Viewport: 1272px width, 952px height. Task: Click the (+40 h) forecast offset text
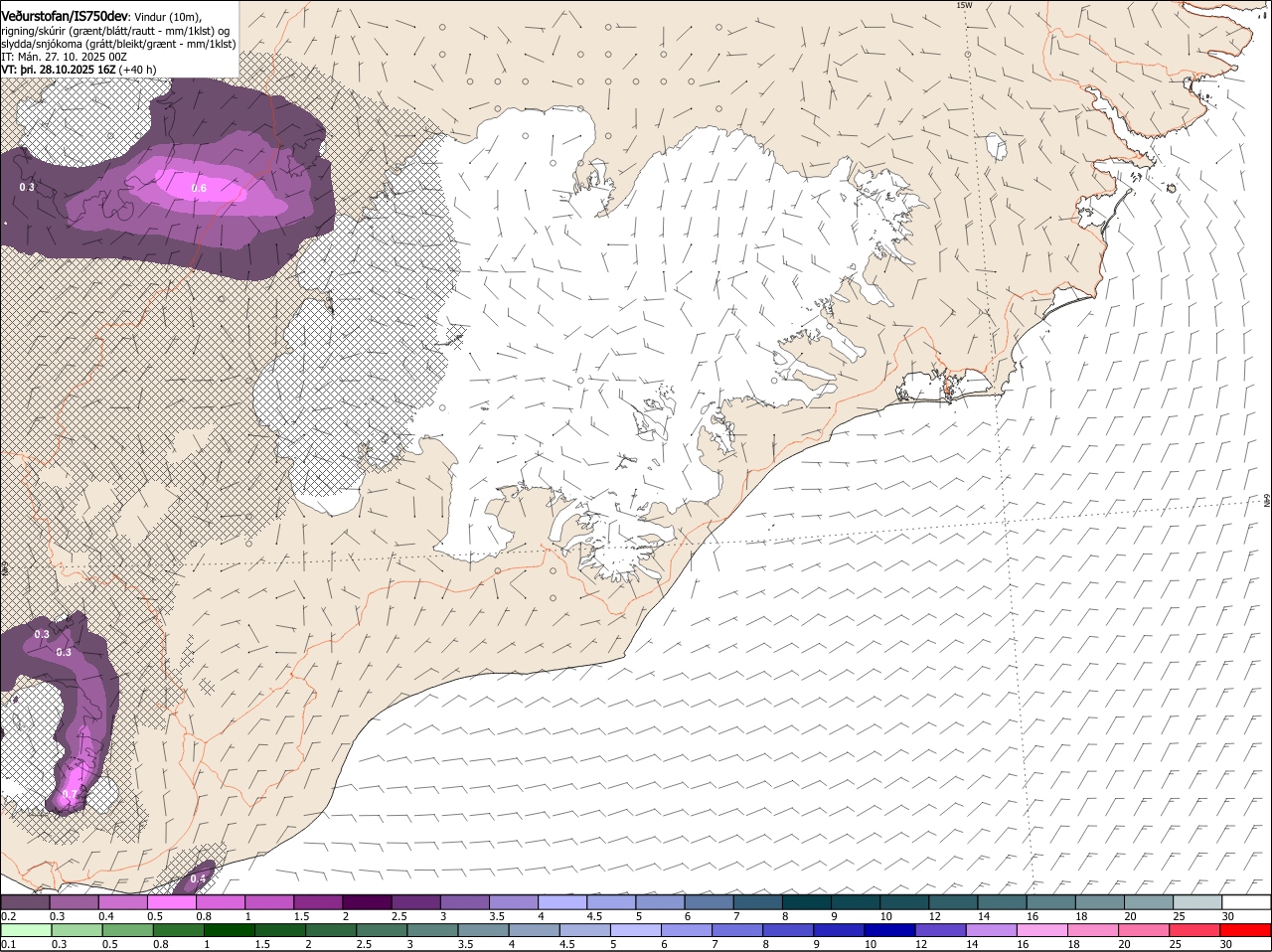tap(137, 70)
